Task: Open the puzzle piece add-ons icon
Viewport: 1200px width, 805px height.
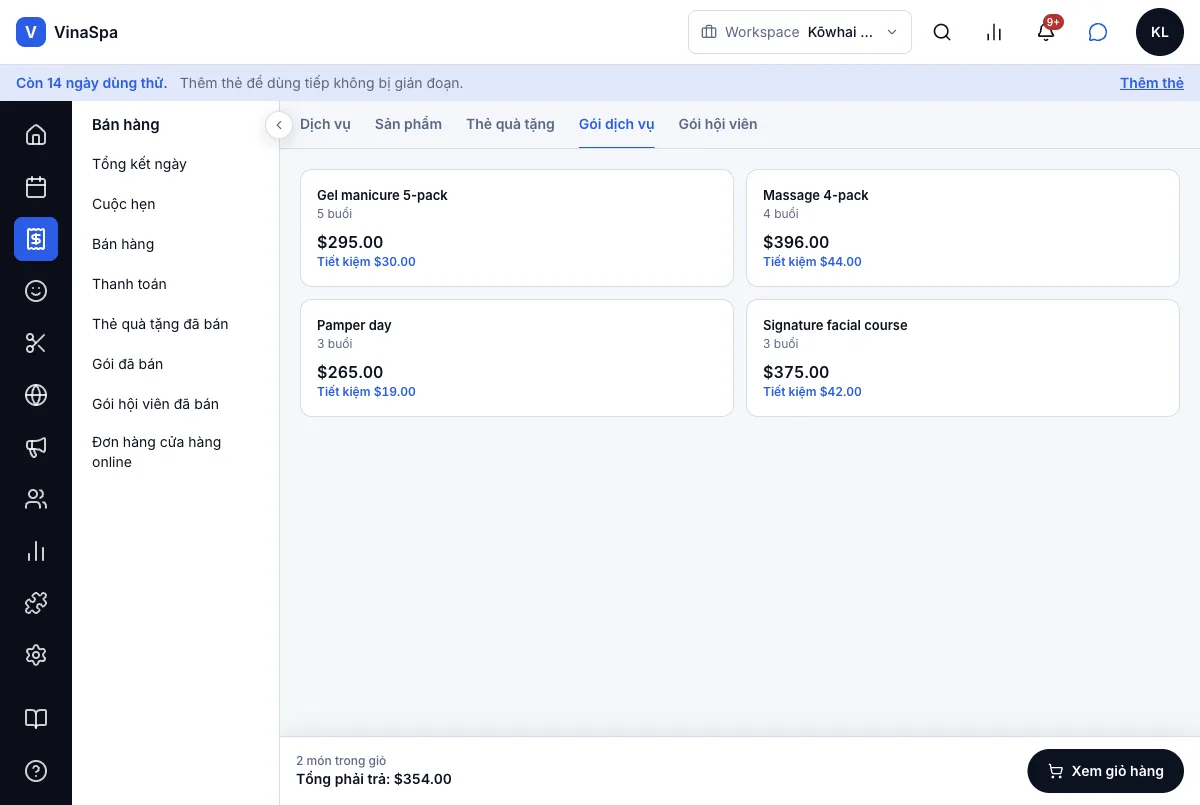Action: point(36,603)
